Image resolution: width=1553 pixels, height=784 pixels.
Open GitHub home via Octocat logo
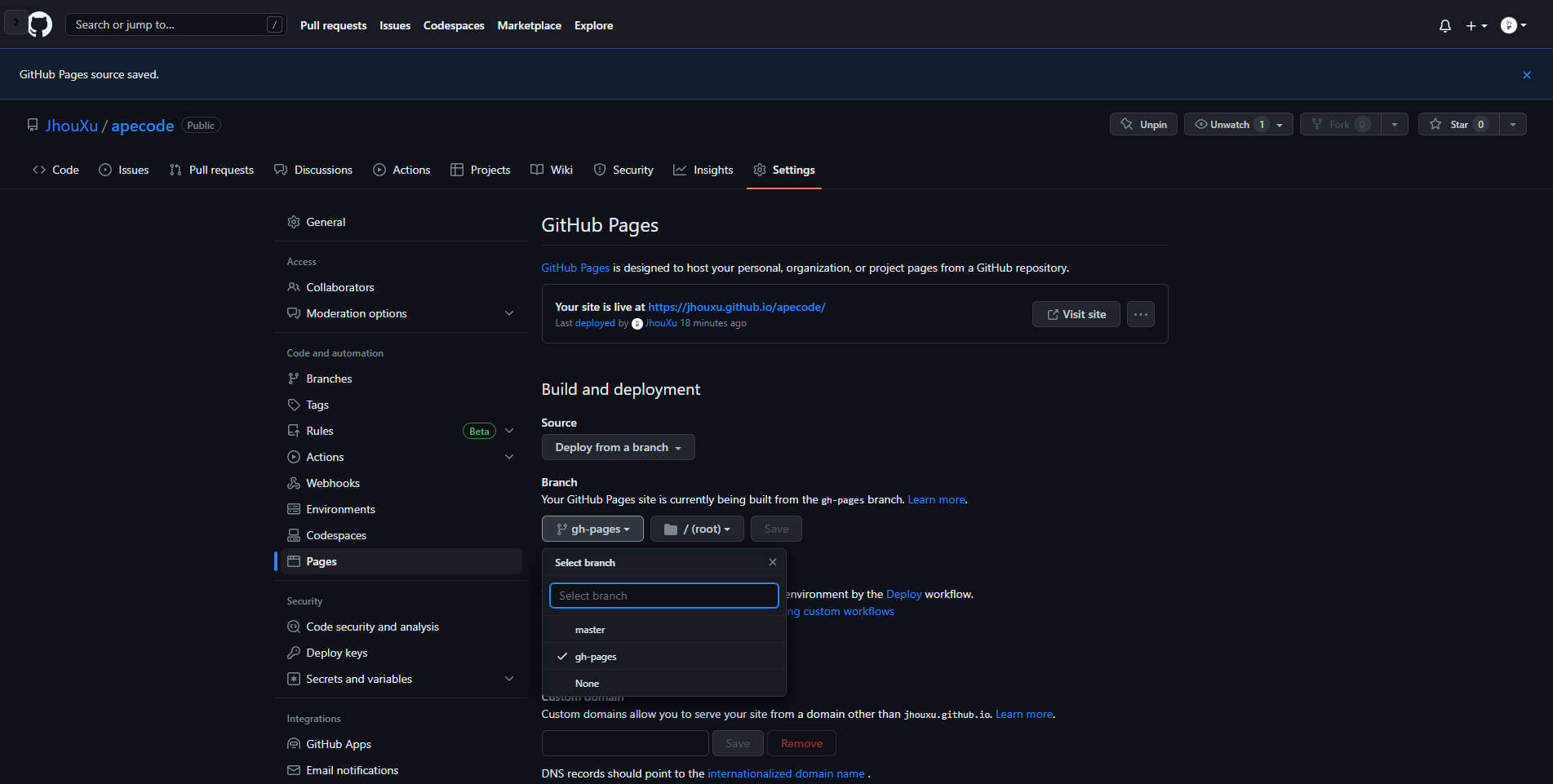click(x=40, y=24)
